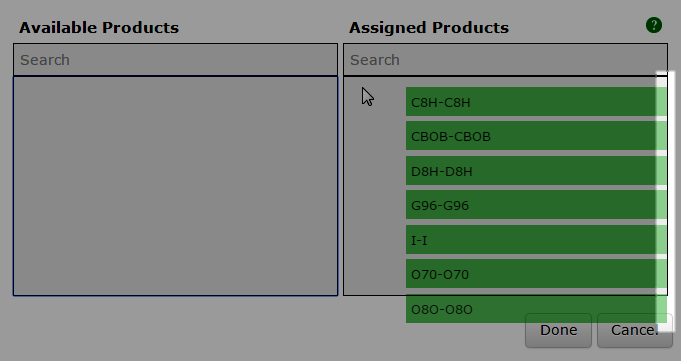Screen dimensions: 681x361
Task: Click the Assigned Products heading
Action: click(429, 27)
